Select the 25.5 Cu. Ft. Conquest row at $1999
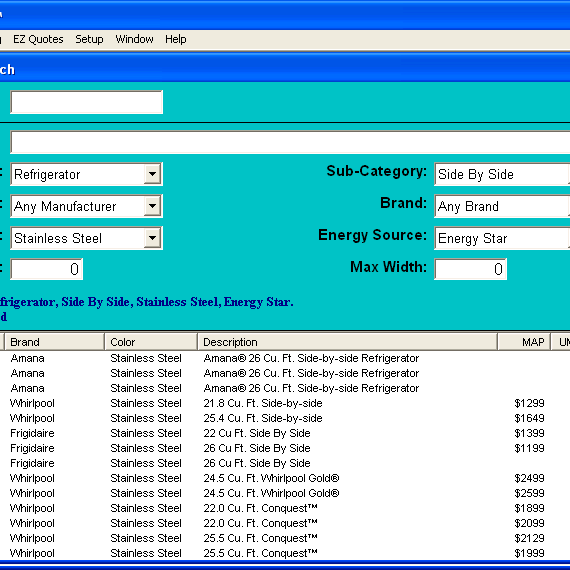Viewport: 570px width, 570px height. tap(285, 553)
